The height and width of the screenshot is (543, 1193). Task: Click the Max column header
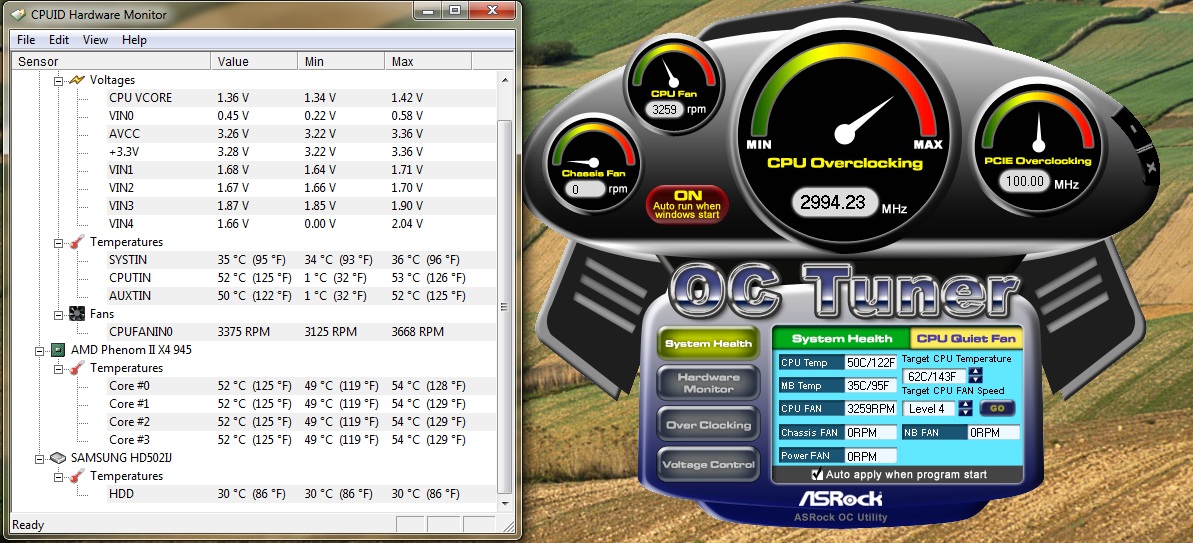pos(428,62)
